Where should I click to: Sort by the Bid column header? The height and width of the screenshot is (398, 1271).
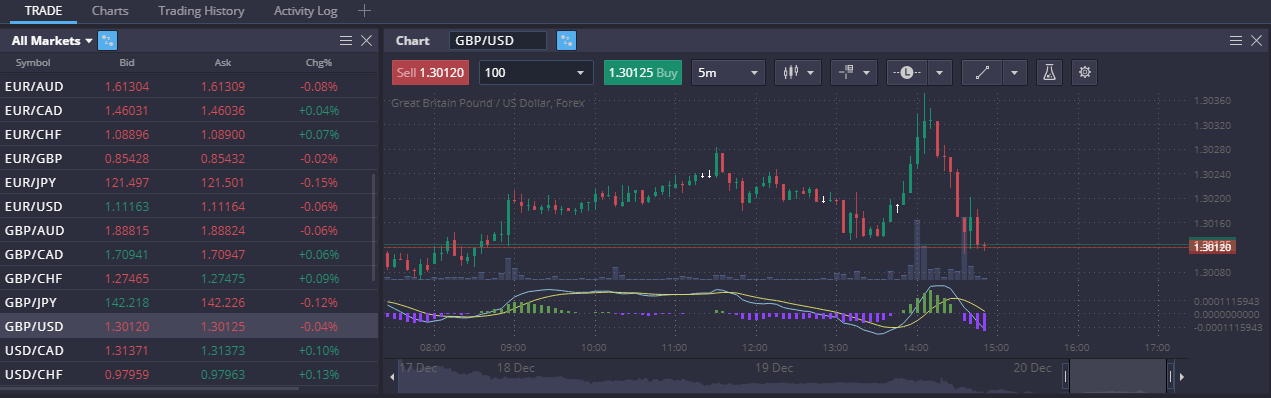127,63
